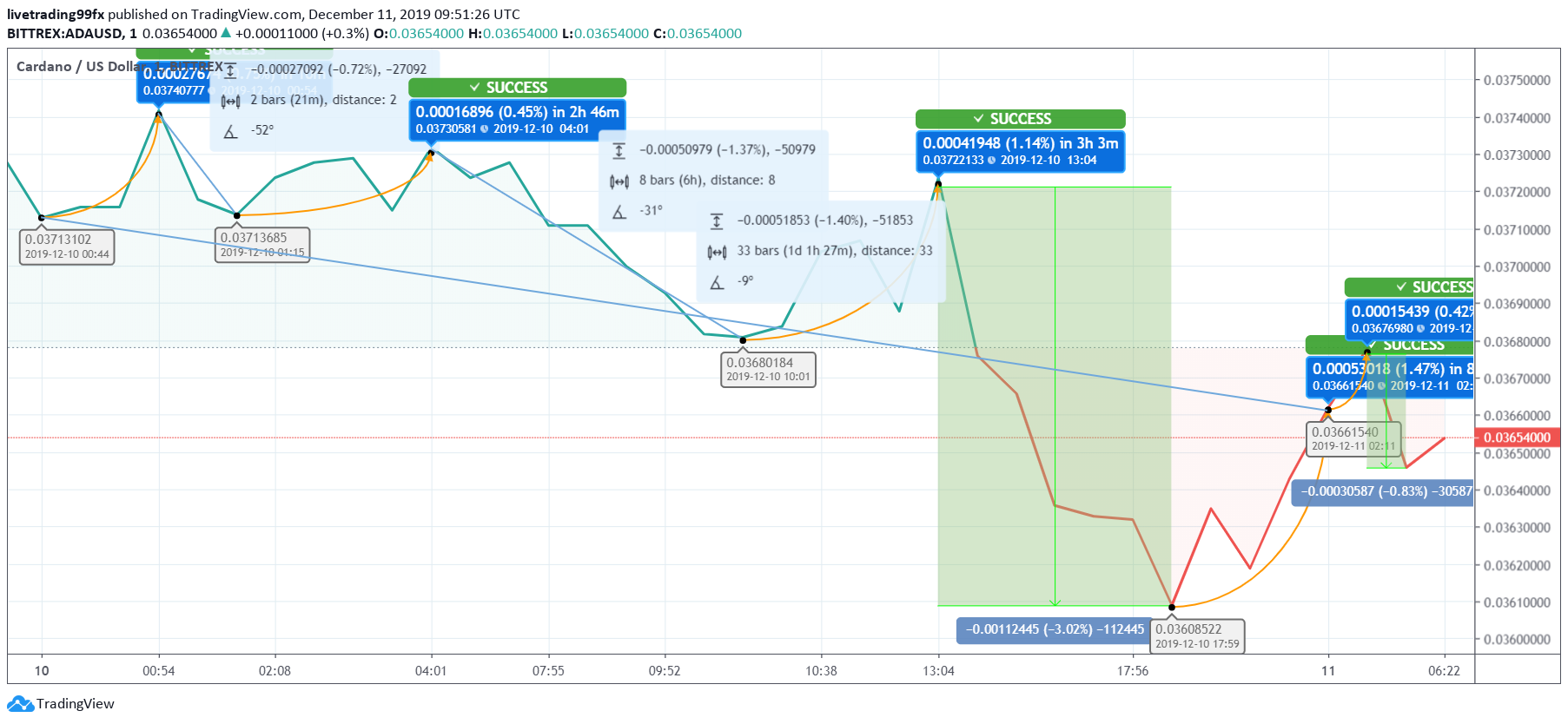Click the 0.03680000 price axis label
This screenshot has height=724, width=1568.
pyautogui.click(x=1517, y=342)
